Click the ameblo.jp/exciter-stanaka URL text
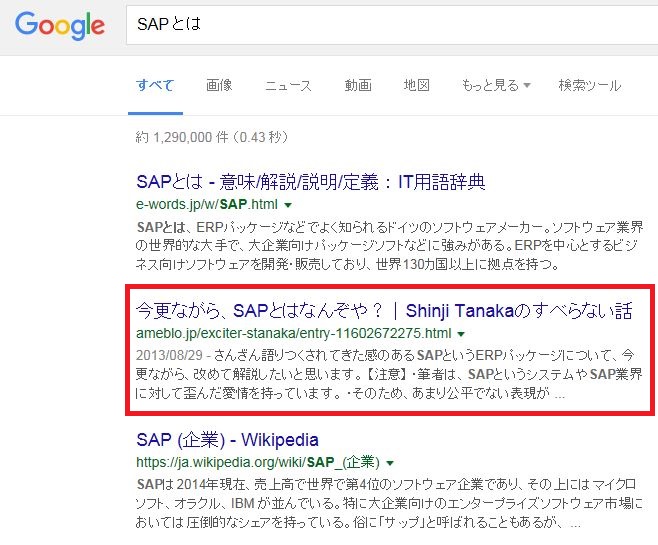The width and height of the screenshot is (658, 545). click(x=293, y=334)
